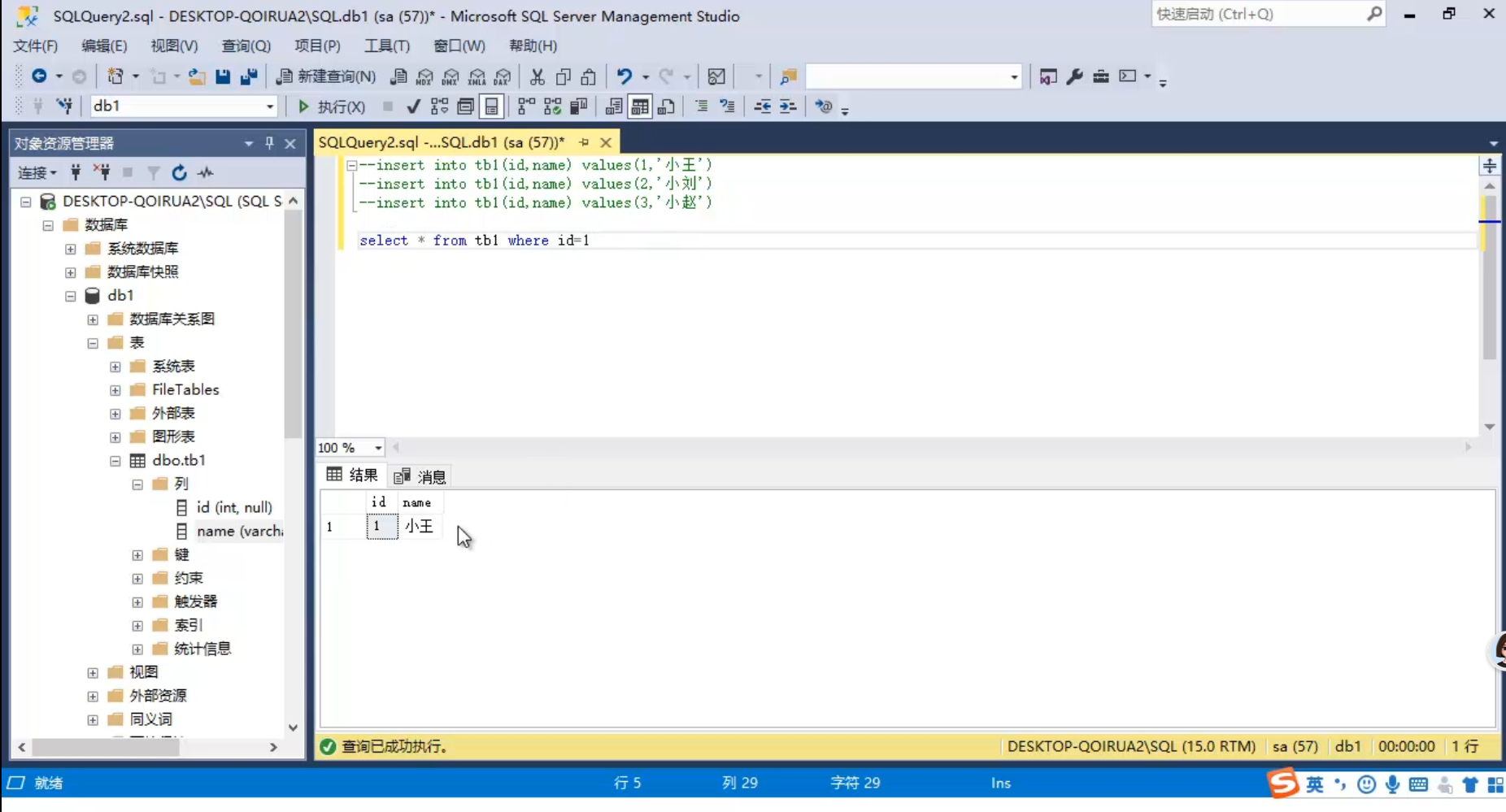Open Query Options icon
Screen dimensions: 1506x812
(465, 106)
